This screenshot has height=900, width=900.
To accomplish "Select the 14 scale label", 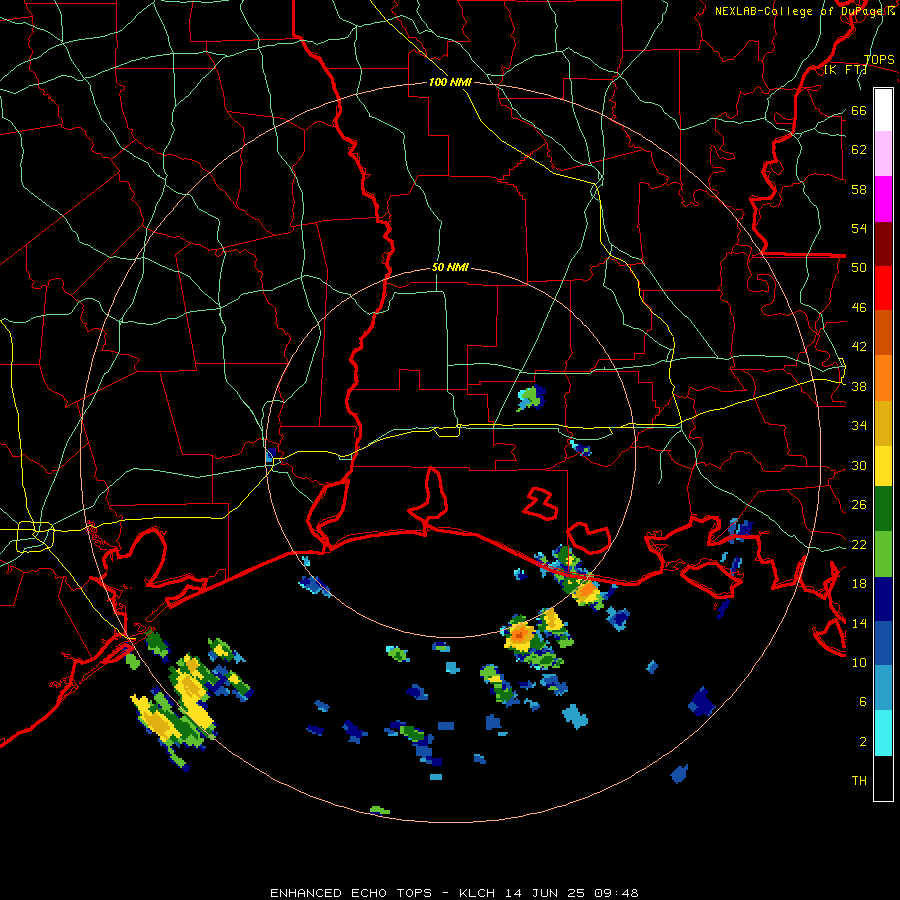I will click(859, 623).
